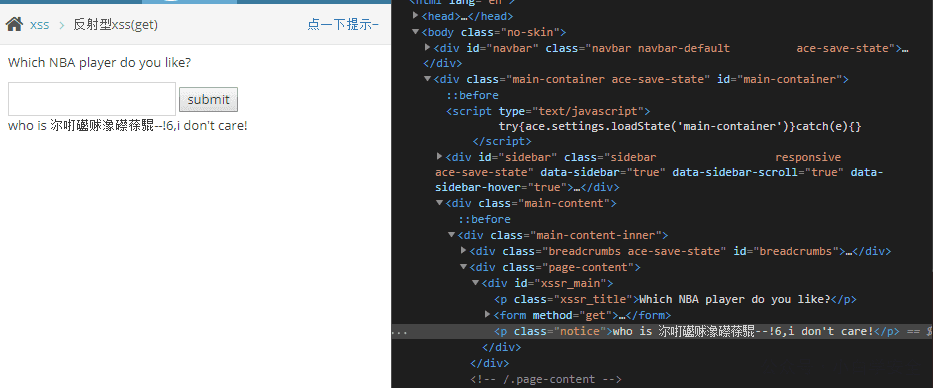Select the p class xssr_title element
Viewport: 933px width, 388px height.
pos(675,299)
